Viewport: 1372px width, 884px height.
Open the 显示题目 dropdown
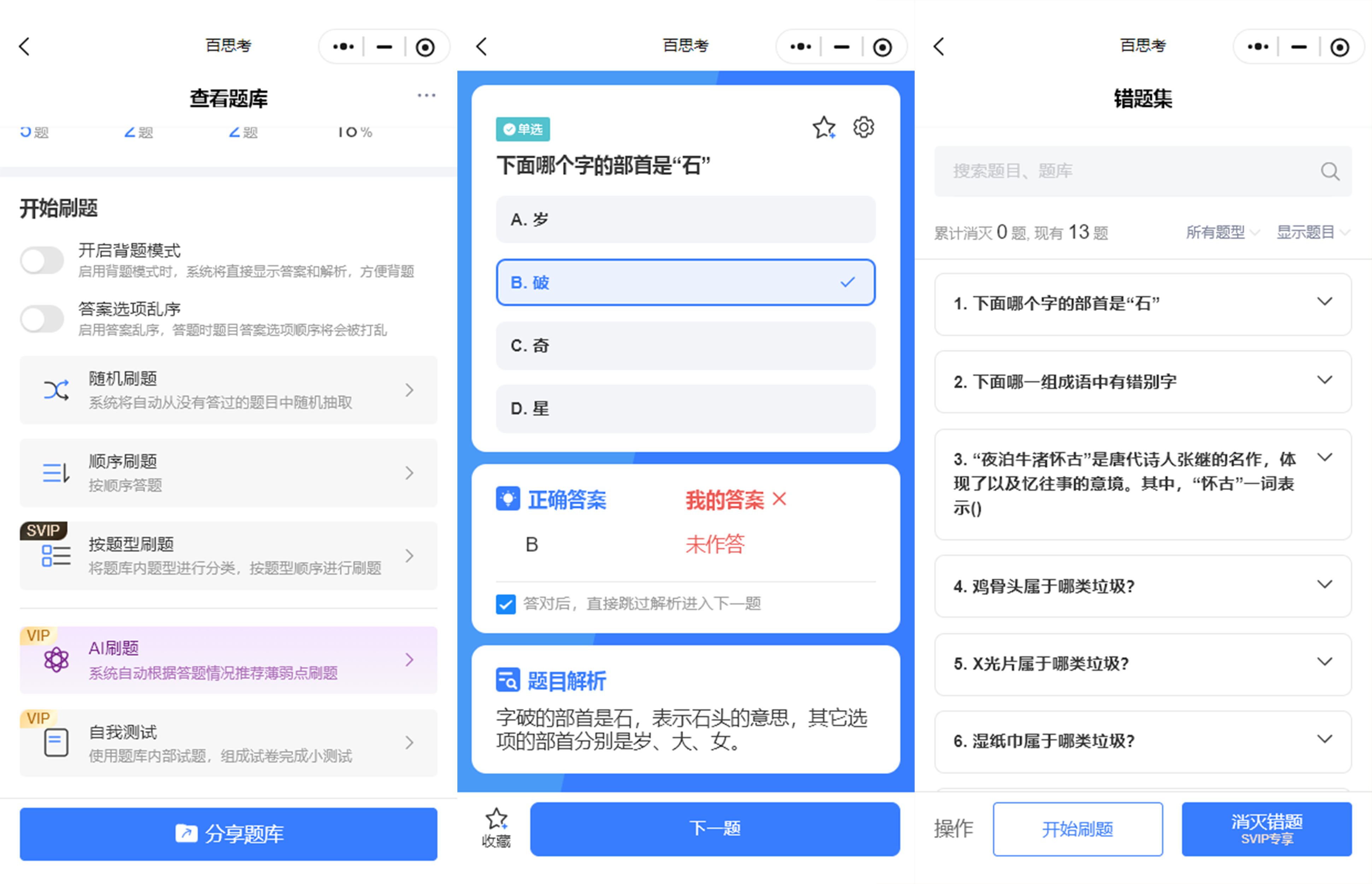[x=1313, y=232]
